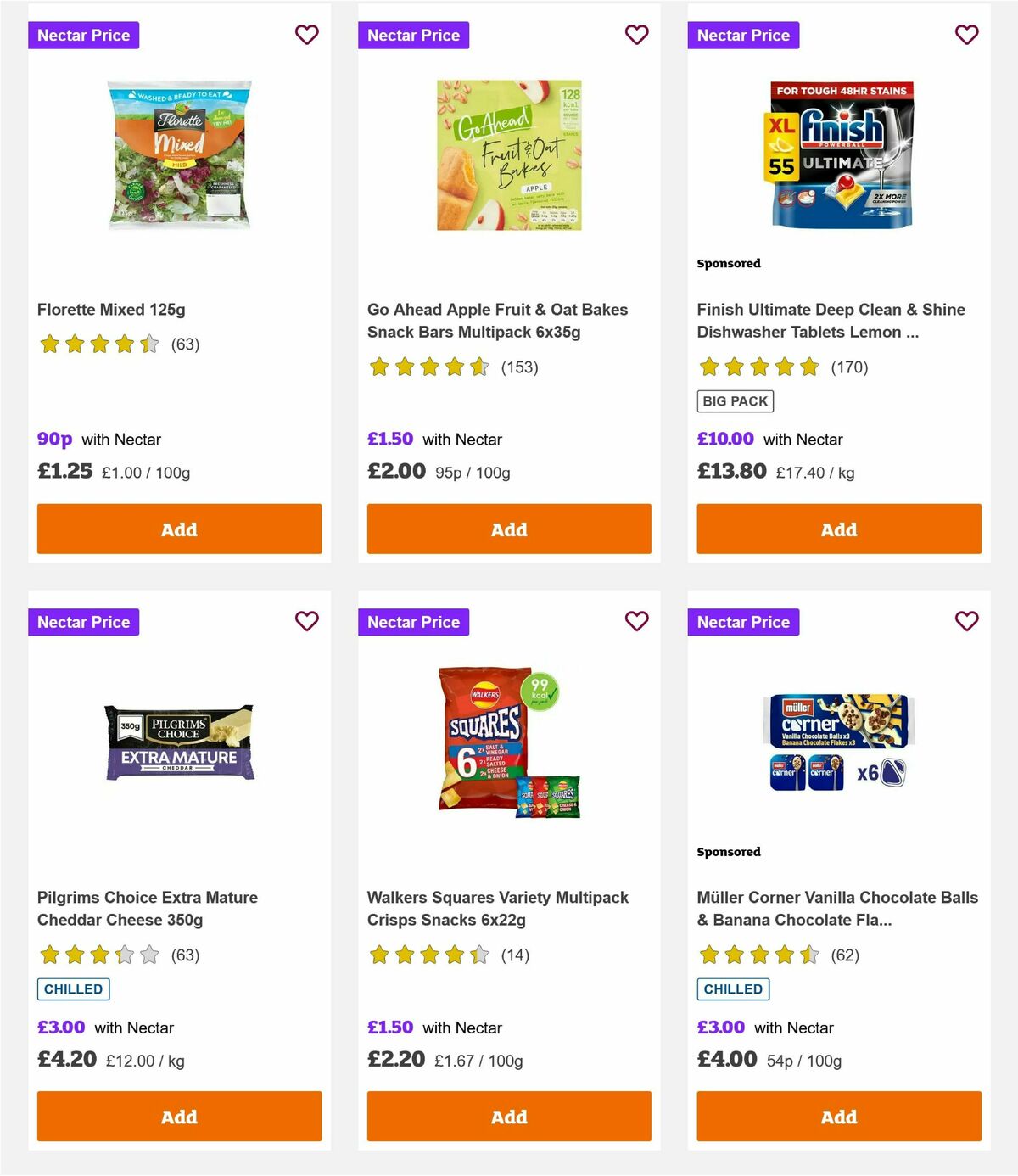Click the heart on Müller Corner product
This screenshot has width=1018, height=1176.
(x=966, y=622)
